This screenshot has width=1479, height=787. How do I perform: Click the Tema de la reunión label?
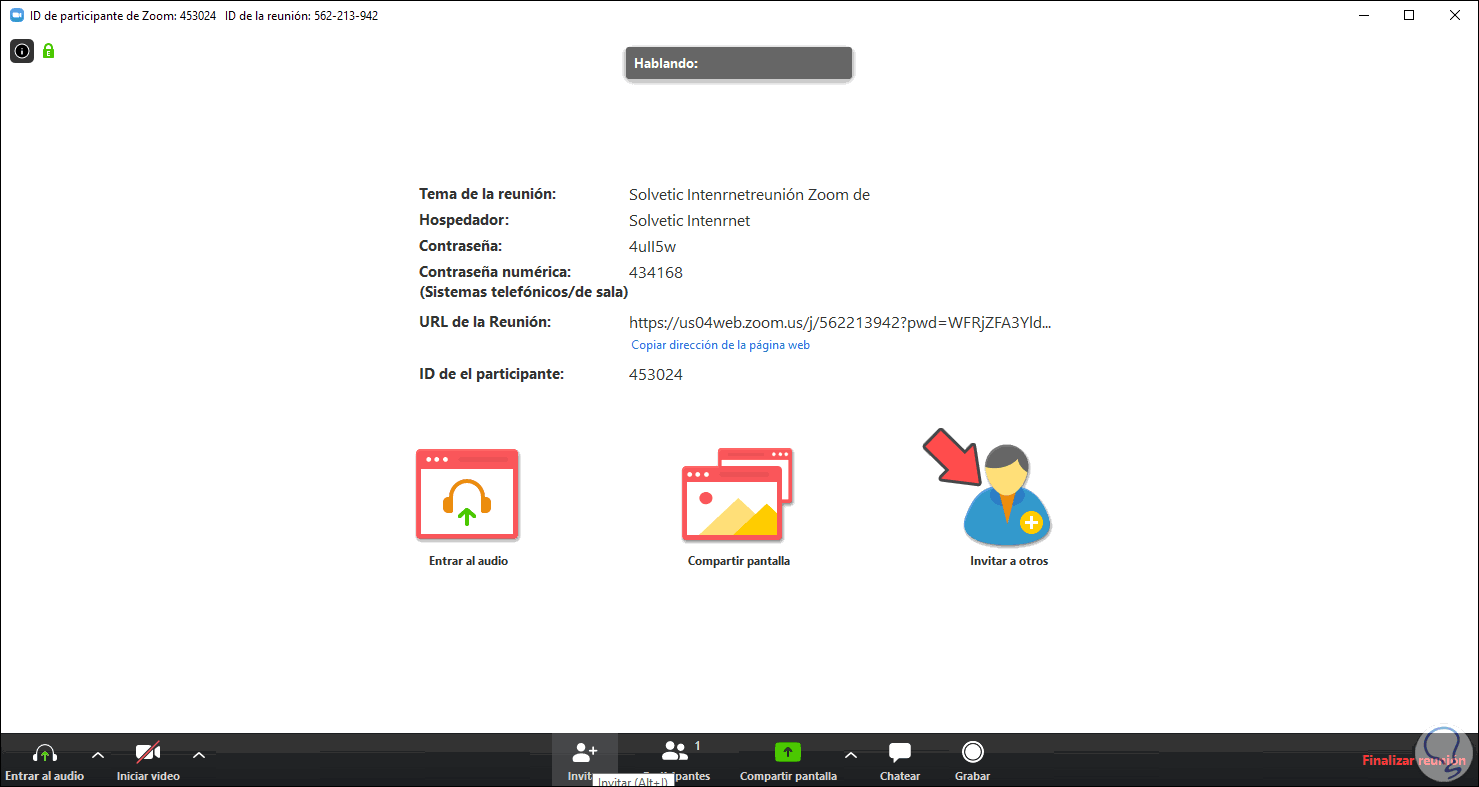(x=487, y=194)
